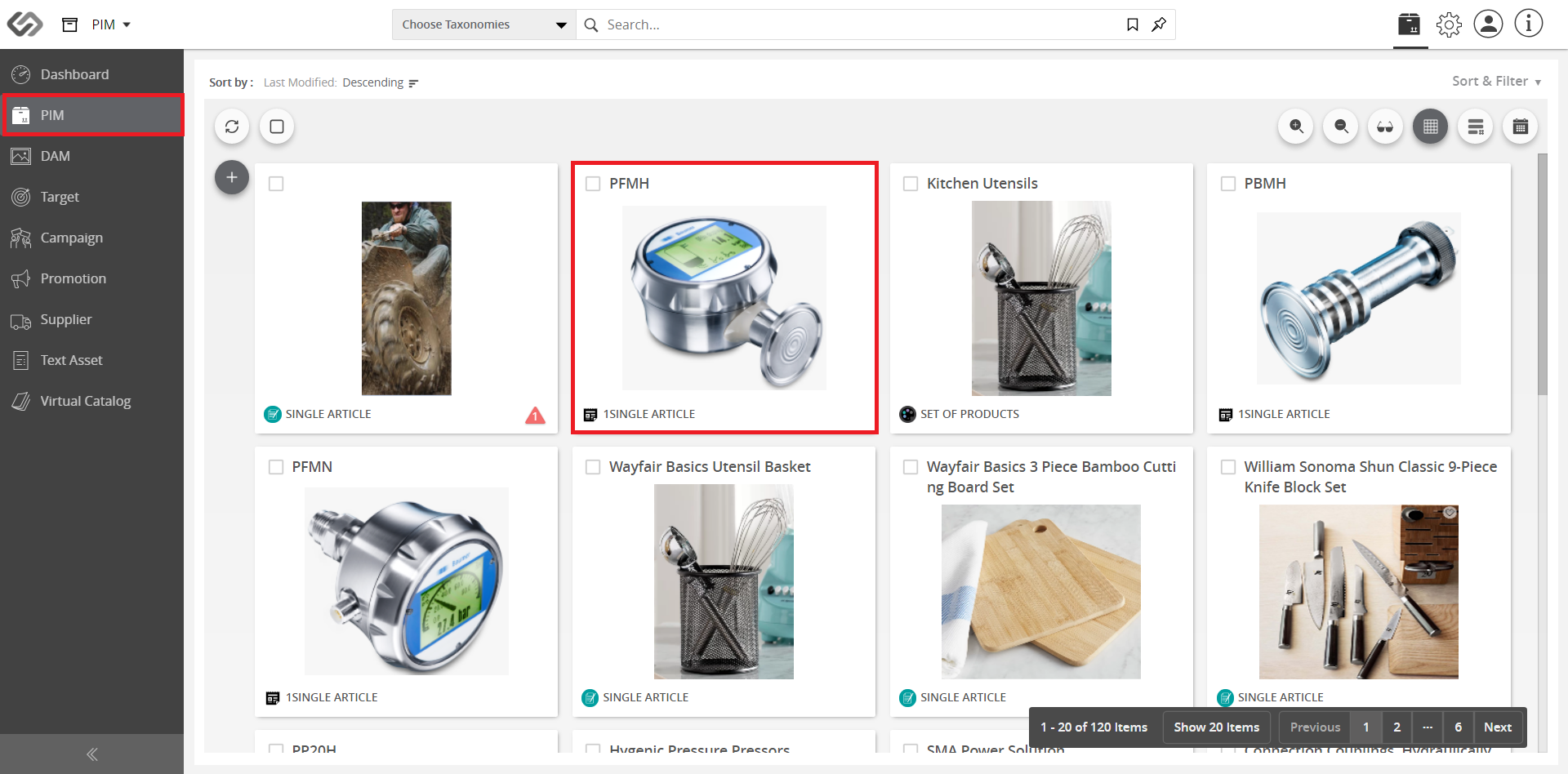1568x774 pixels.
Task: Open the PFMH product thumbnail
Action: tap(724, 298)
